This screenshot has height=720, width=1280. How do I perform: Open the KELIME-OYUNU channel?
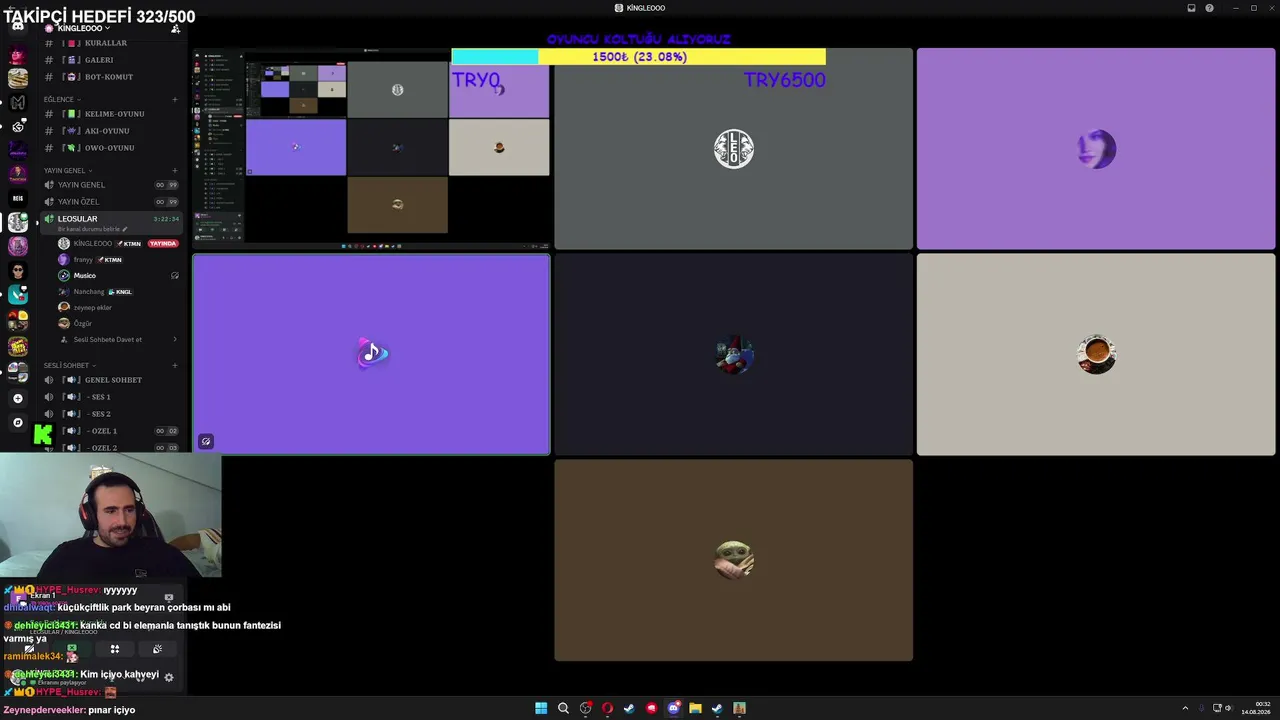[110, 114]
